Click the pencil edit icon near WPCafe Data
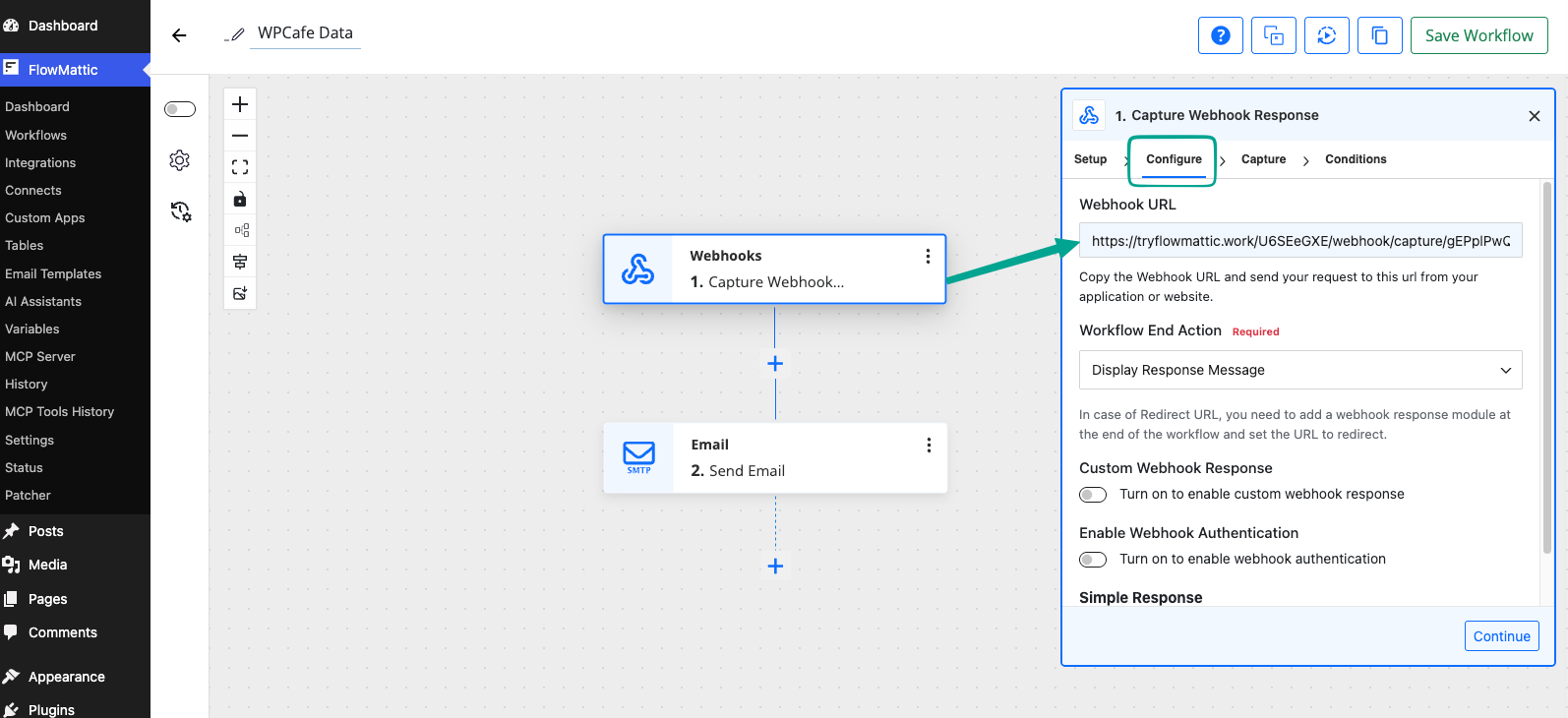 click(235, 34)
